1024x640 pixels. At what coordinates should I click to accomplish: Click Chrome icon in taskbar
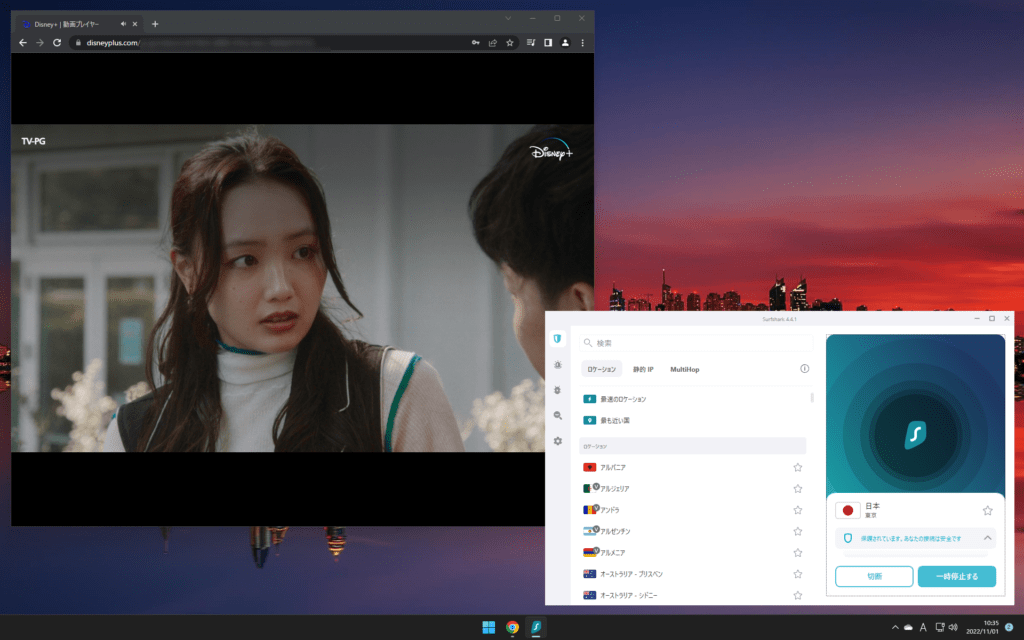(x=512, y=627)
